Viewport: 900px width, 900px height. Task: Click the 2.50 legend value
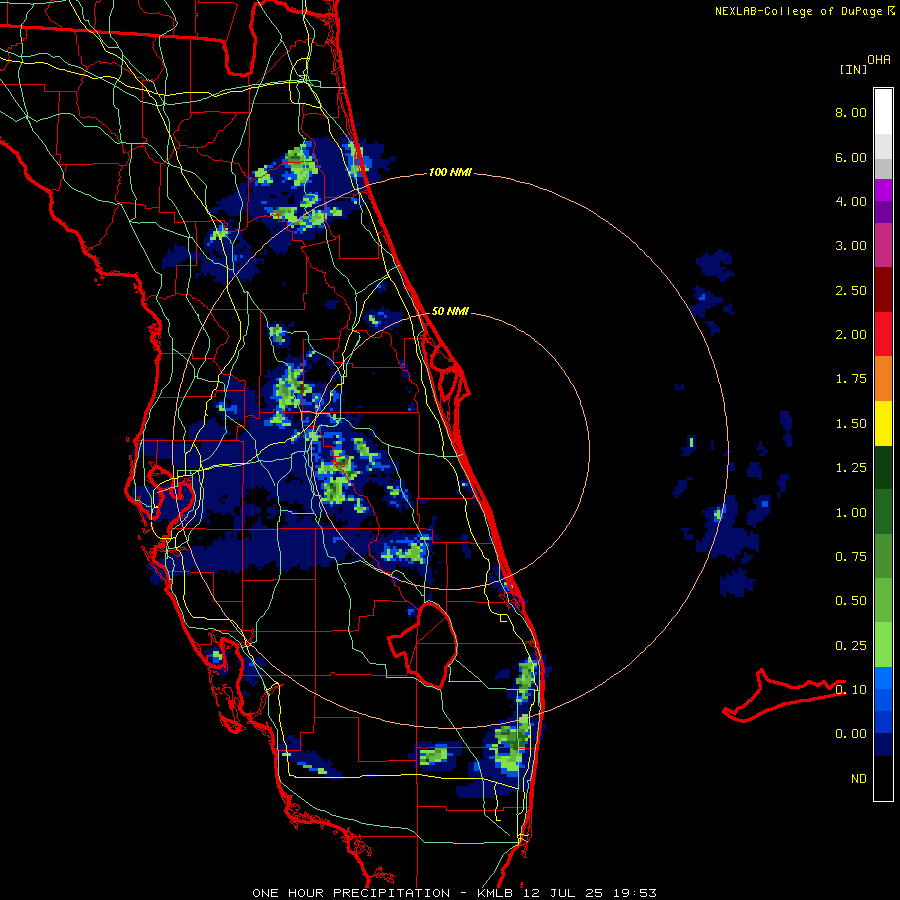point(851,290)
